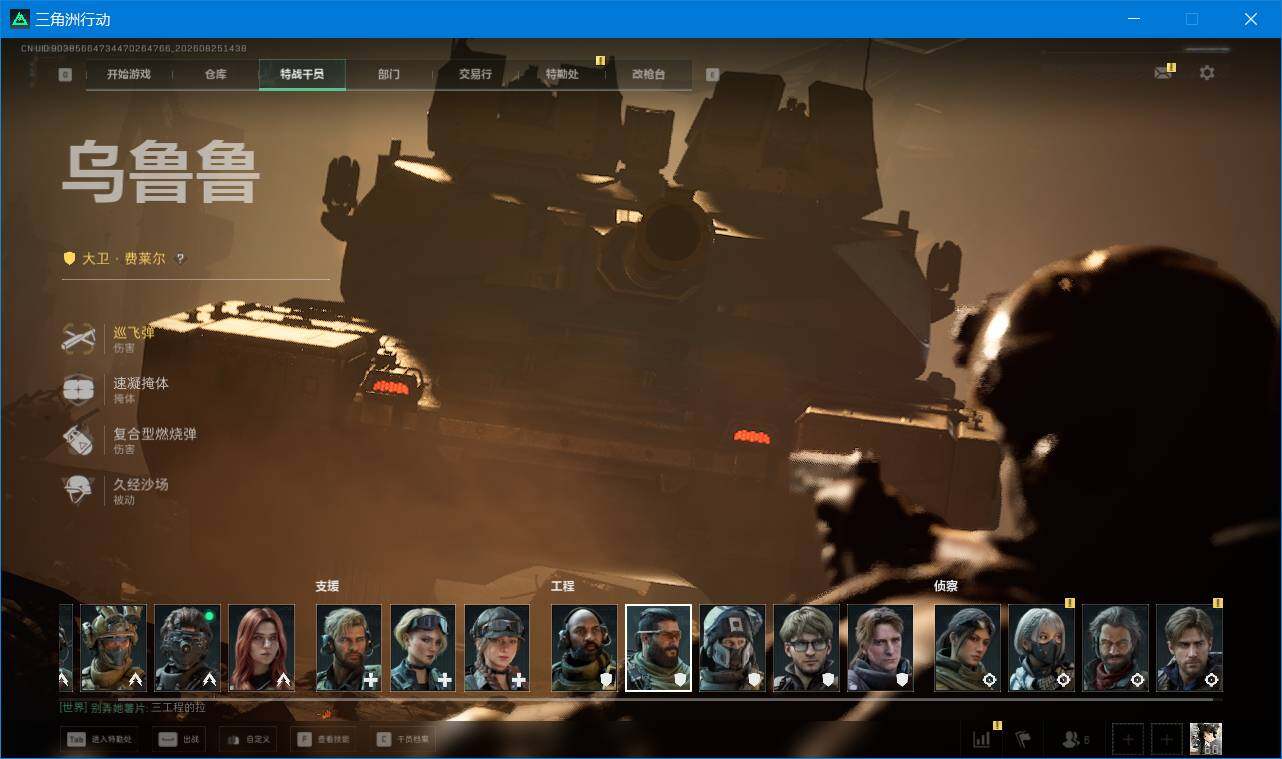Screen dimensions: 1282x759
Task: Select the 复合型燃烧弹 incendiary skill icon
Action: tap(78, 440)
